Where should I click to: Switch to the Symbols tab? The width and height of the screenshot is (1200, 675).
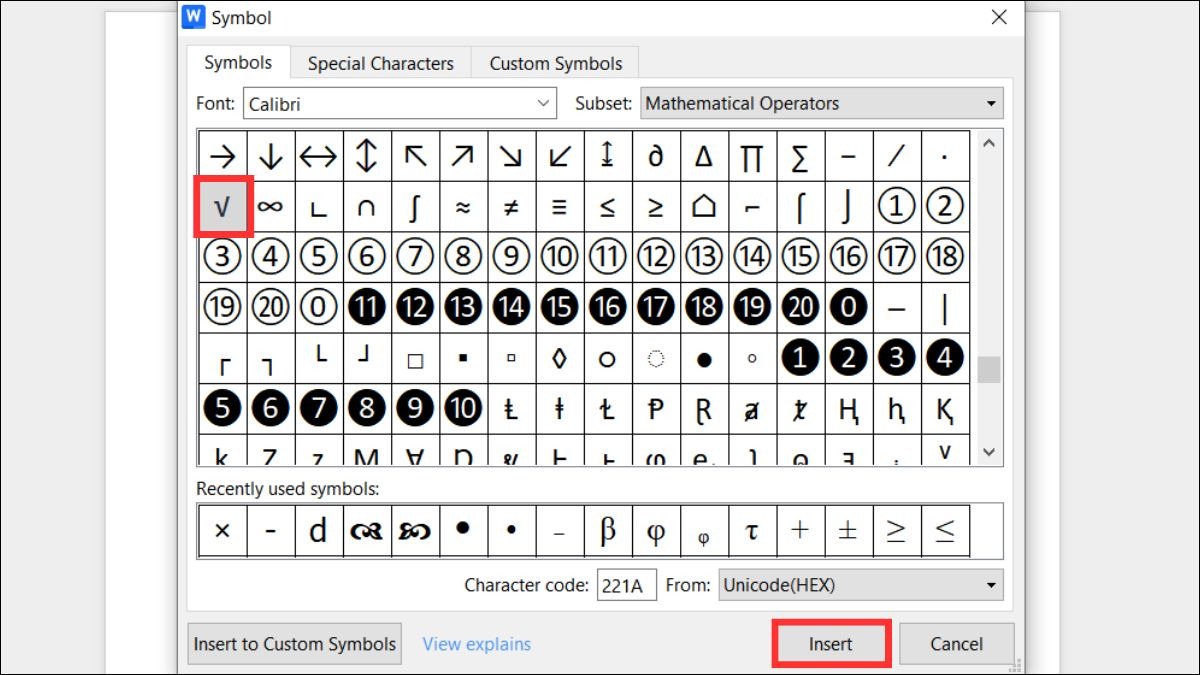click(x=238, y=62)
